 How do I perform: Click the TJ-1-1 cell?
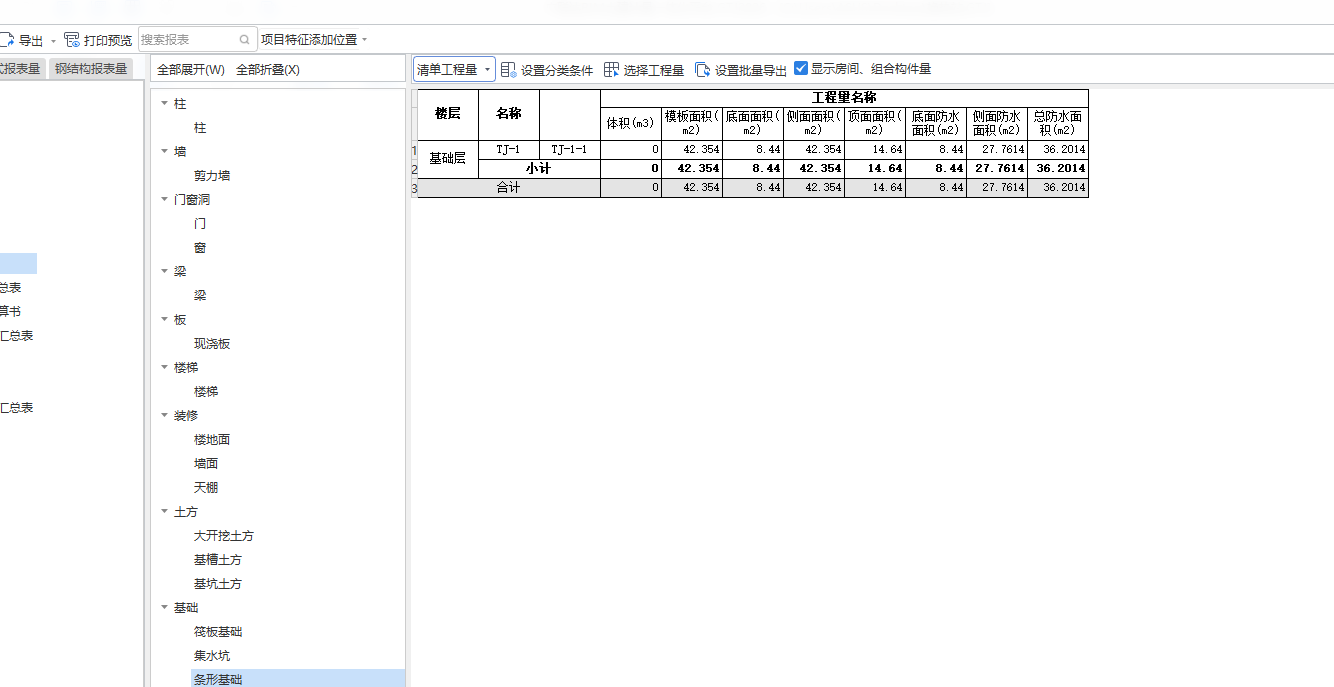(x=570, y=150)
